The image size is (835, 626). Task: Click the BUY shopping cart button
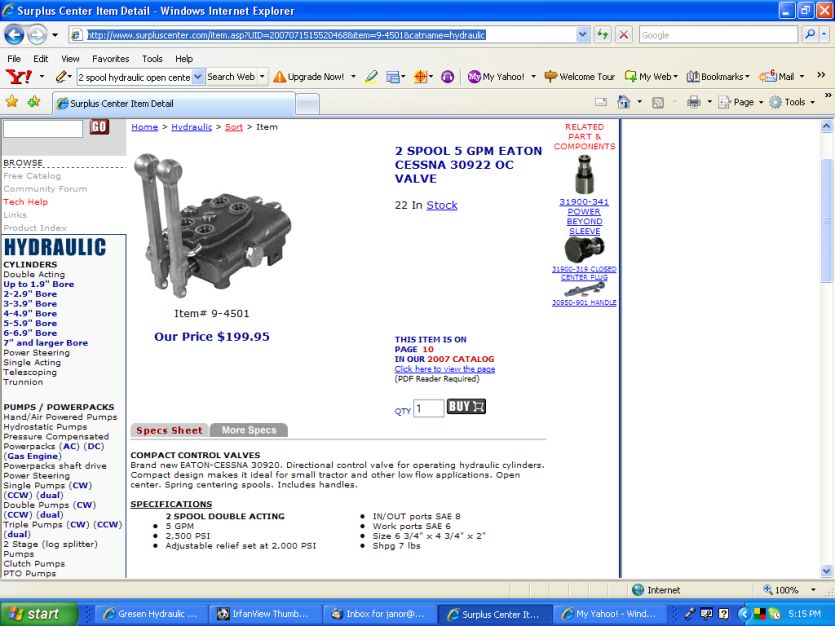pos(466,407)
